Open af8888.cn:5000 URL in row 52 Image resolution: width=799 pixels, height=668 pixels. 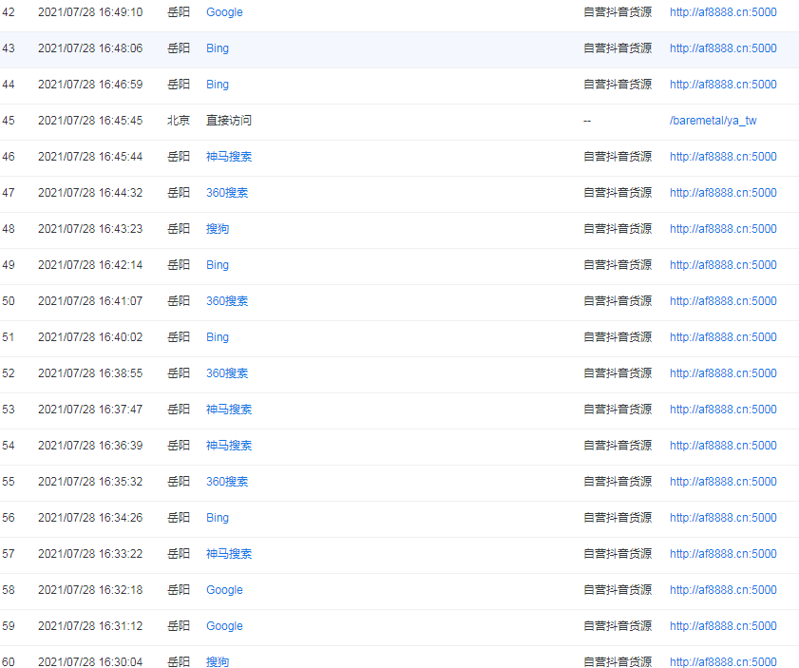click(x=723, y=373)
